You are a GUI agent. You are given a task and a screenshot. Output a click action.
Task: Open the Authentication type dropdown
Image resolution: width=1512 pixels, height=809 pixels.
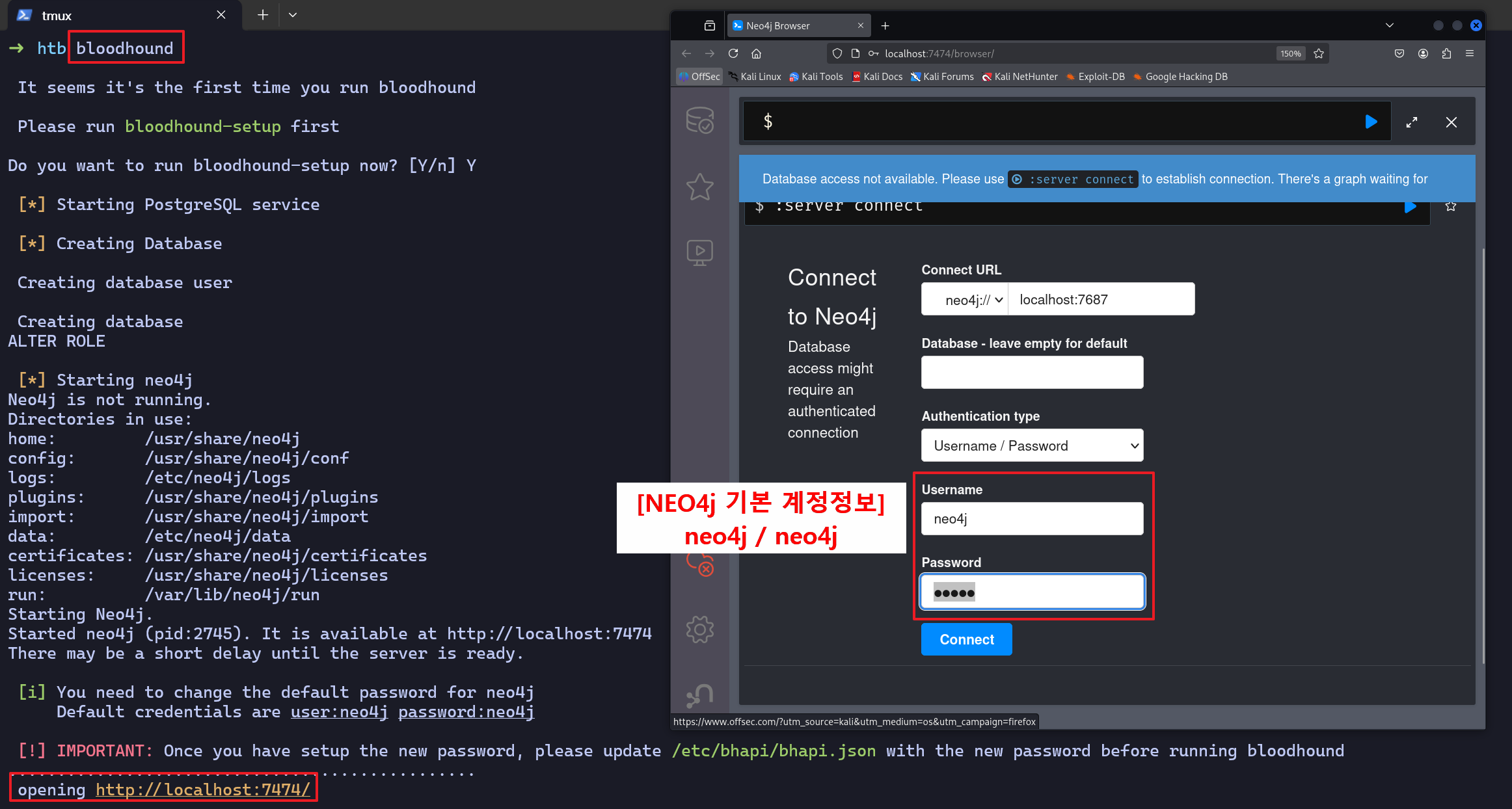pos(1032,445)
